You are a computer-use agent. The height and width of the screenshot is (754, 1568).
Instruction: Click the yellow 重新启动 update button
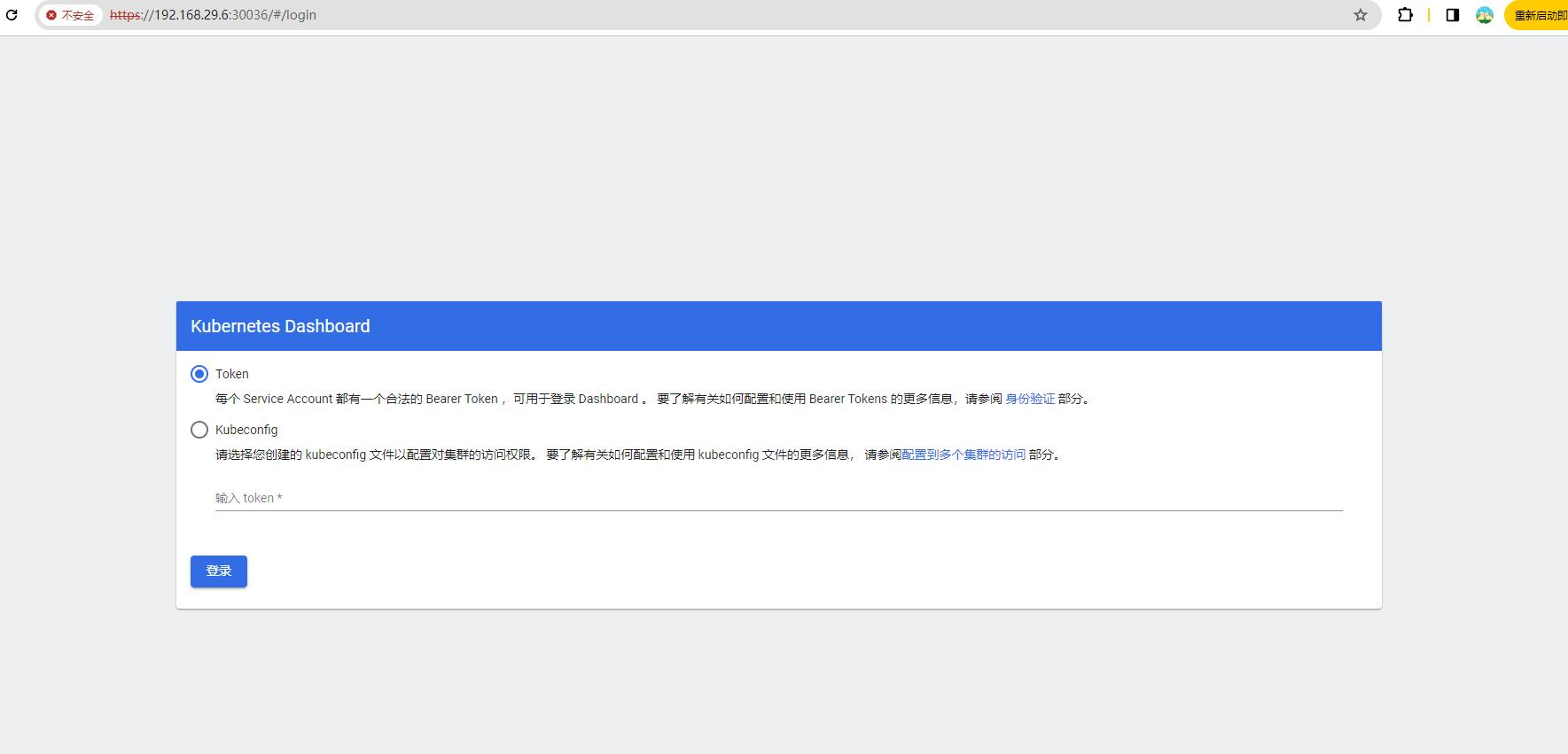click(1537, 15)
